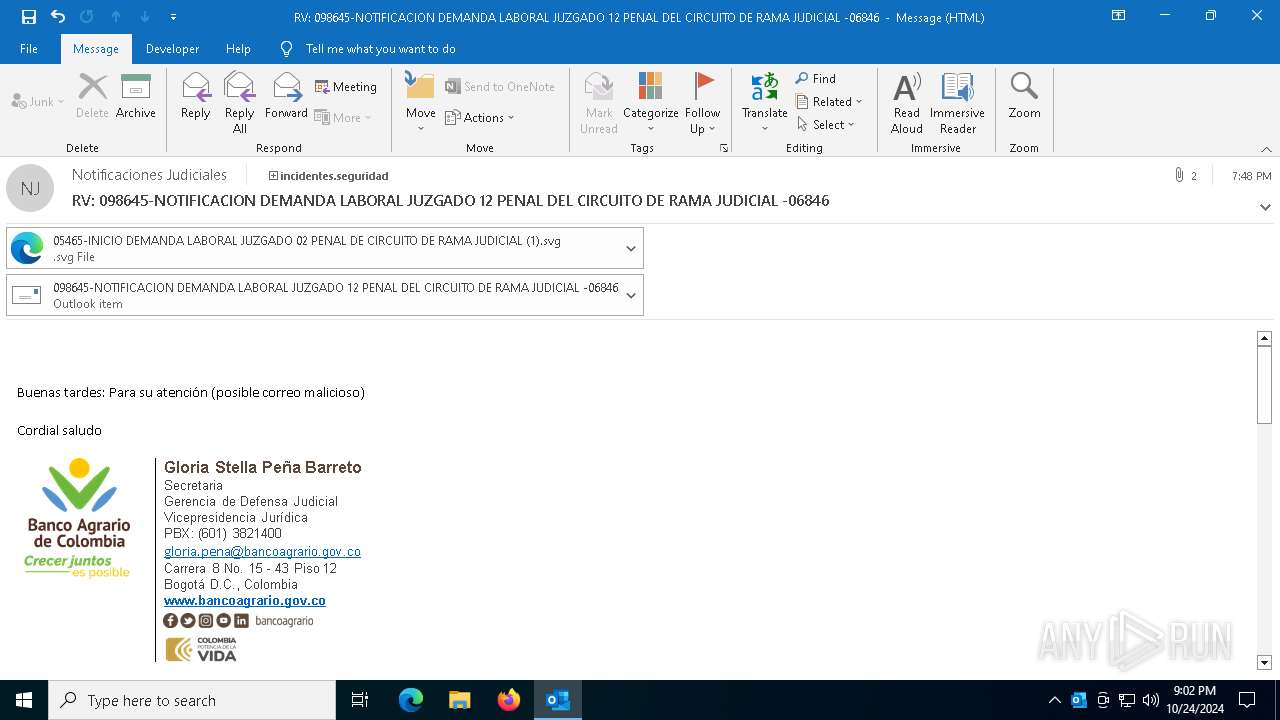Click the NJ sender avatar
The height and width of the screenshot is (720, 1280).
(30, 188)
